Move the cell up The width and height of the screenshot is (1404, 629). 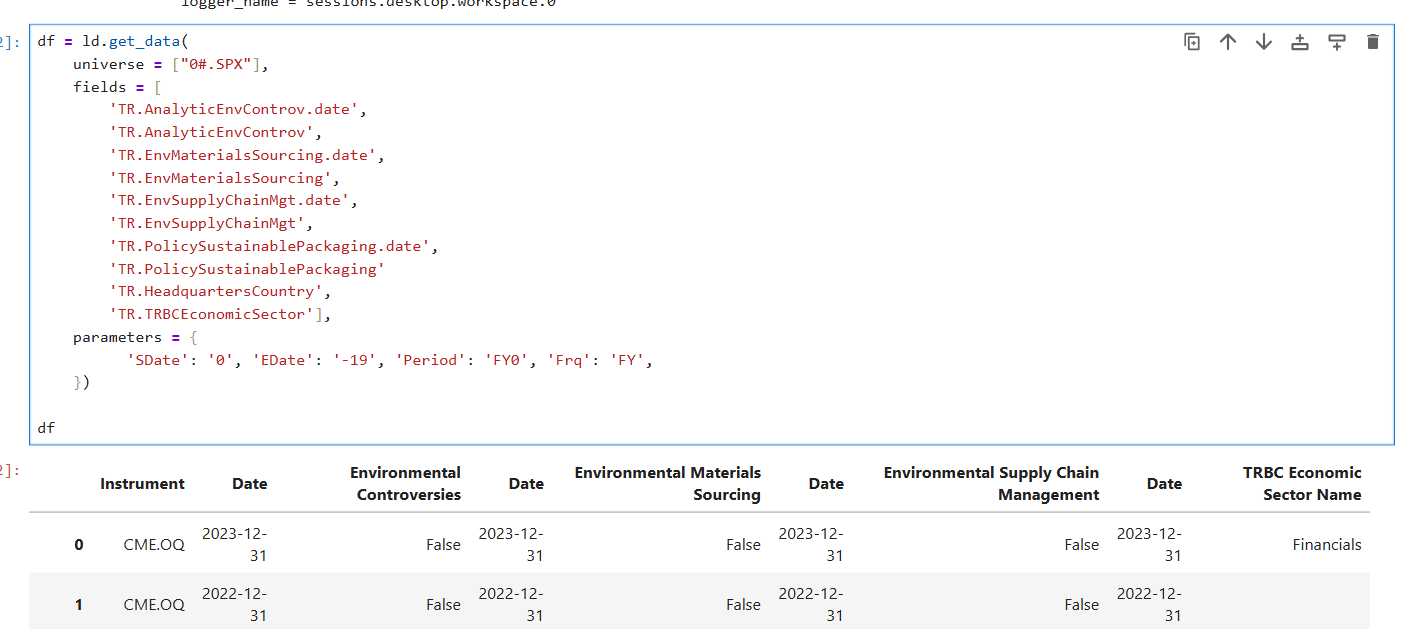[1228, 42]
